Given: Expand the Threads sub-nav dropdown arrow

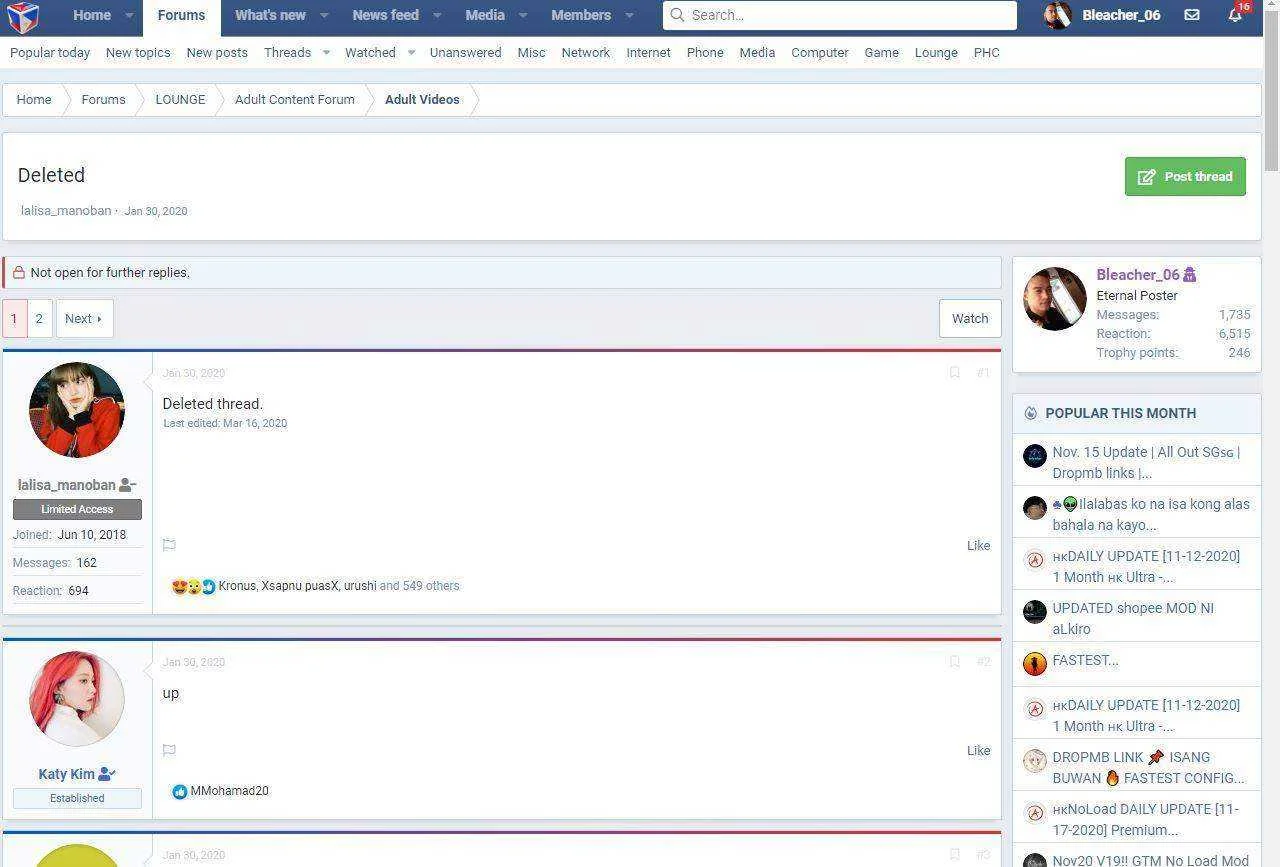Looking at the screenshot, I should click(326, 52).
